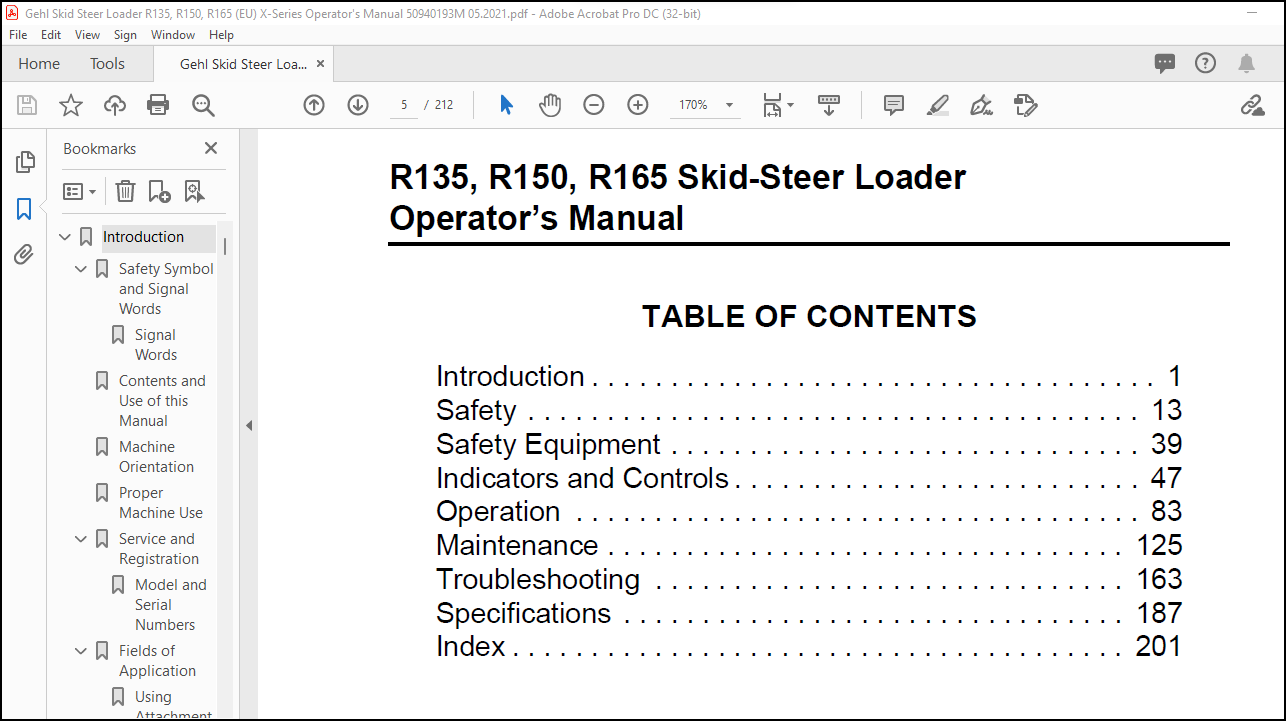
Task: Jump to Index contents entry
Action: click(x=809, y=647)
